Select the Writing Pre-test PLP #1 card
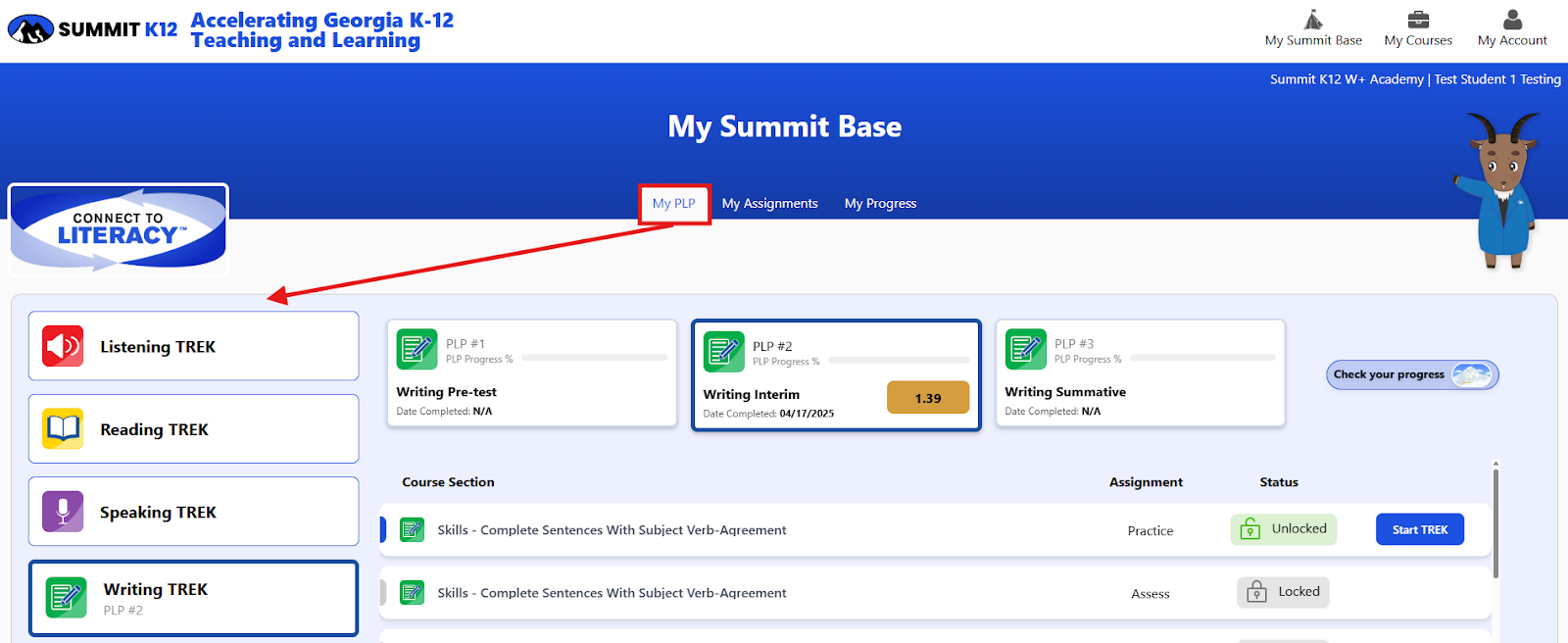This screenshot has width=1568, height=643. (x=532, y=373)
